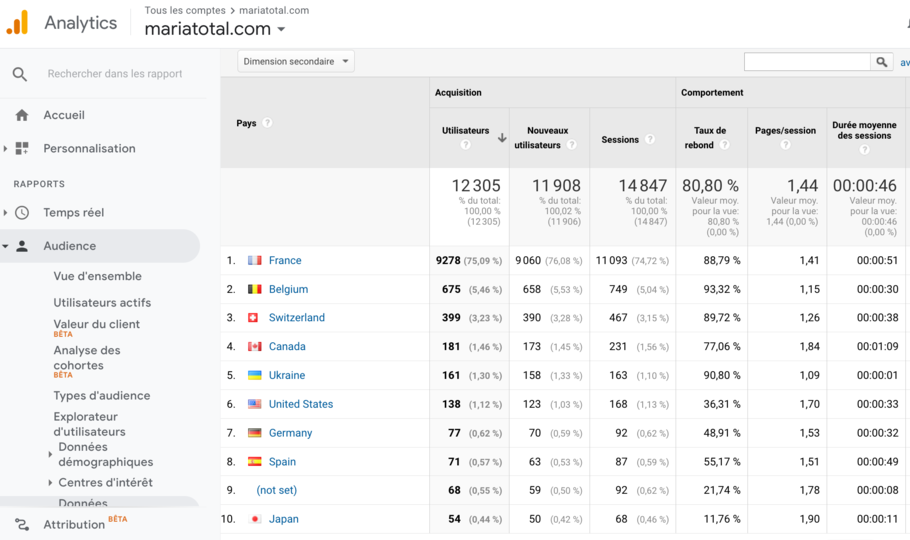Click the help icon next to Pays
This screenshot has width=910, height=540.
tap(268, 123)
